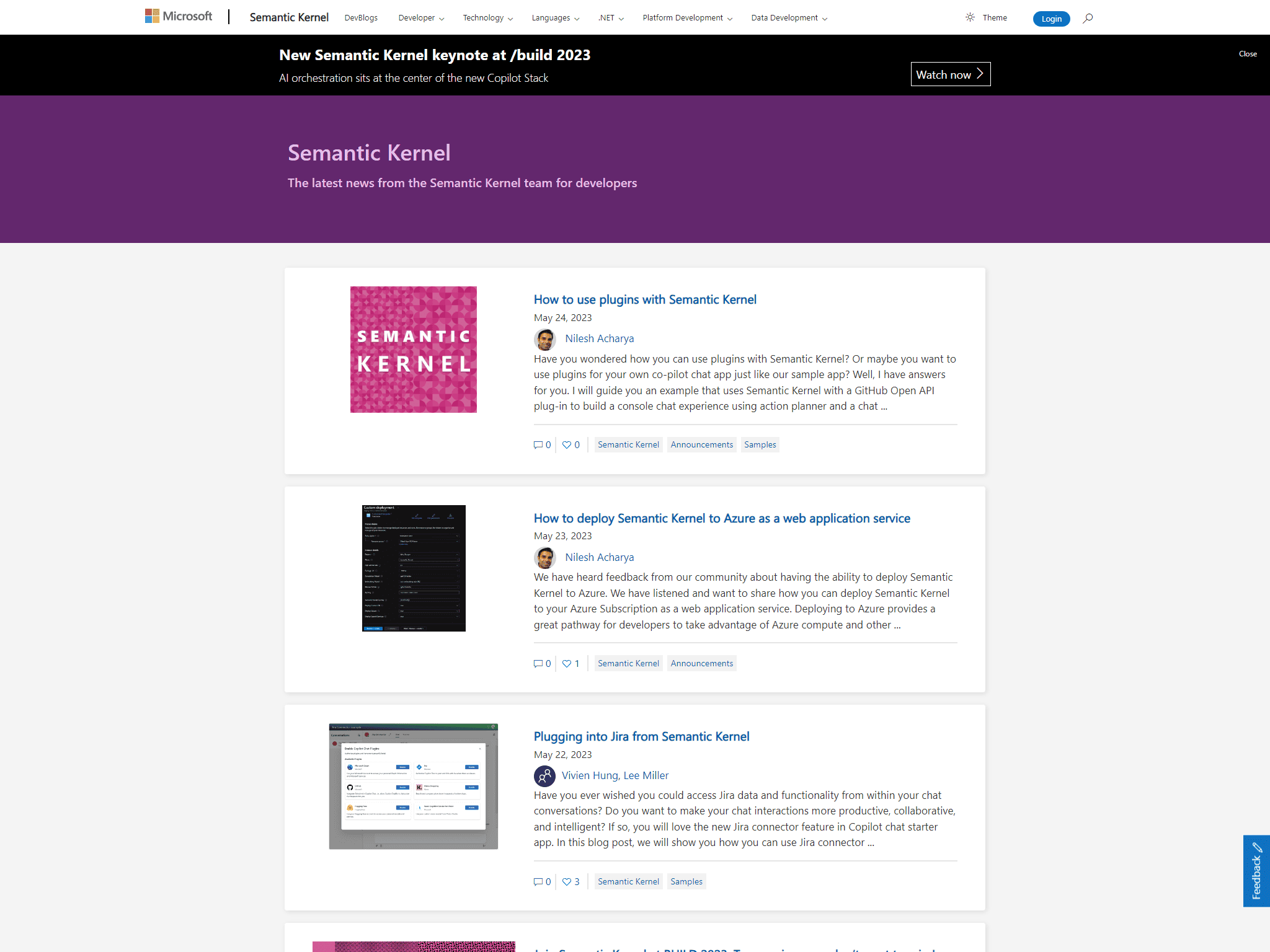The width and height of the screenshot is (1270, 952).
Task: Open Lee Miller author link
Action: (x=646, y=776)
